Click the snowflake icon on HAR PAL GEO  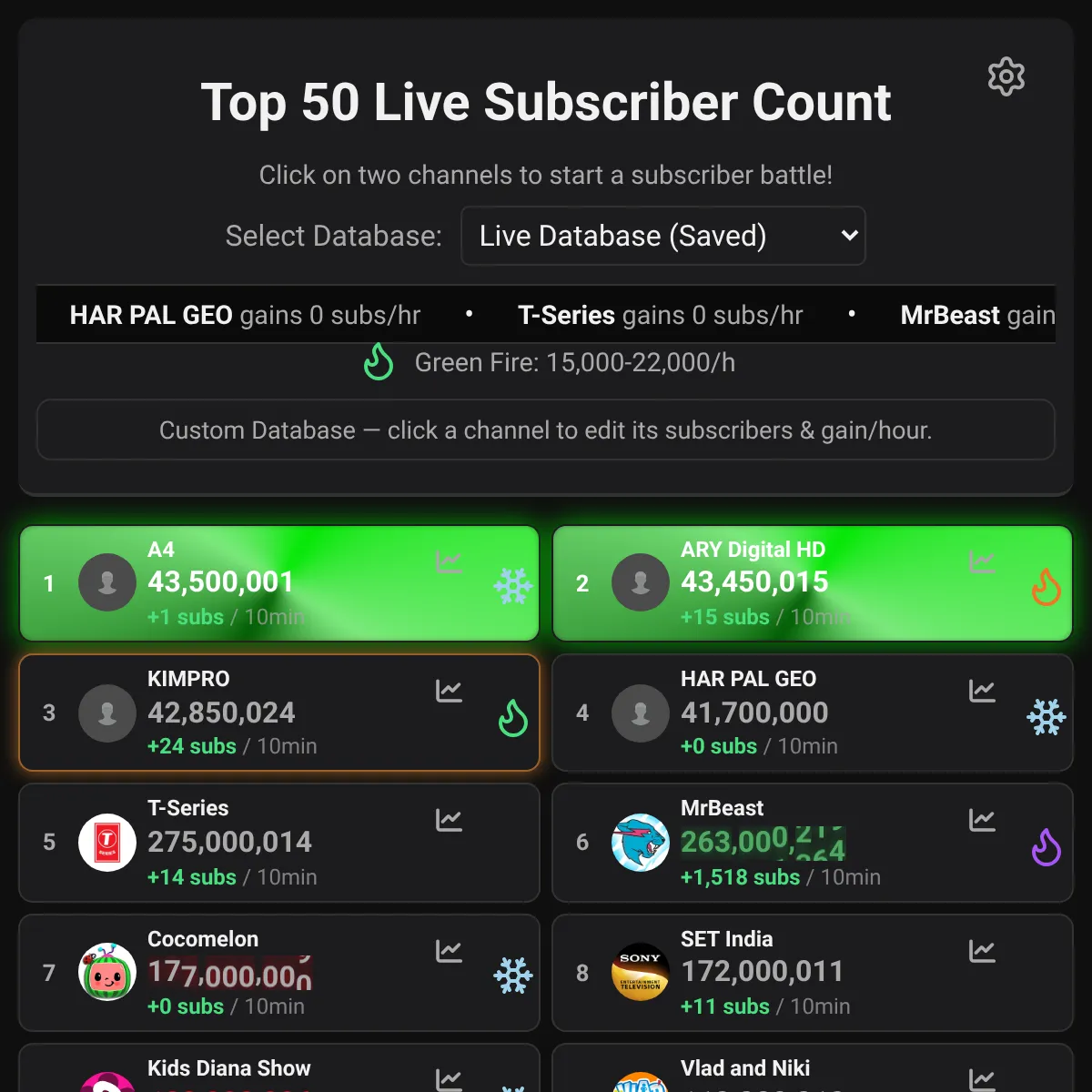point(1046,718)
